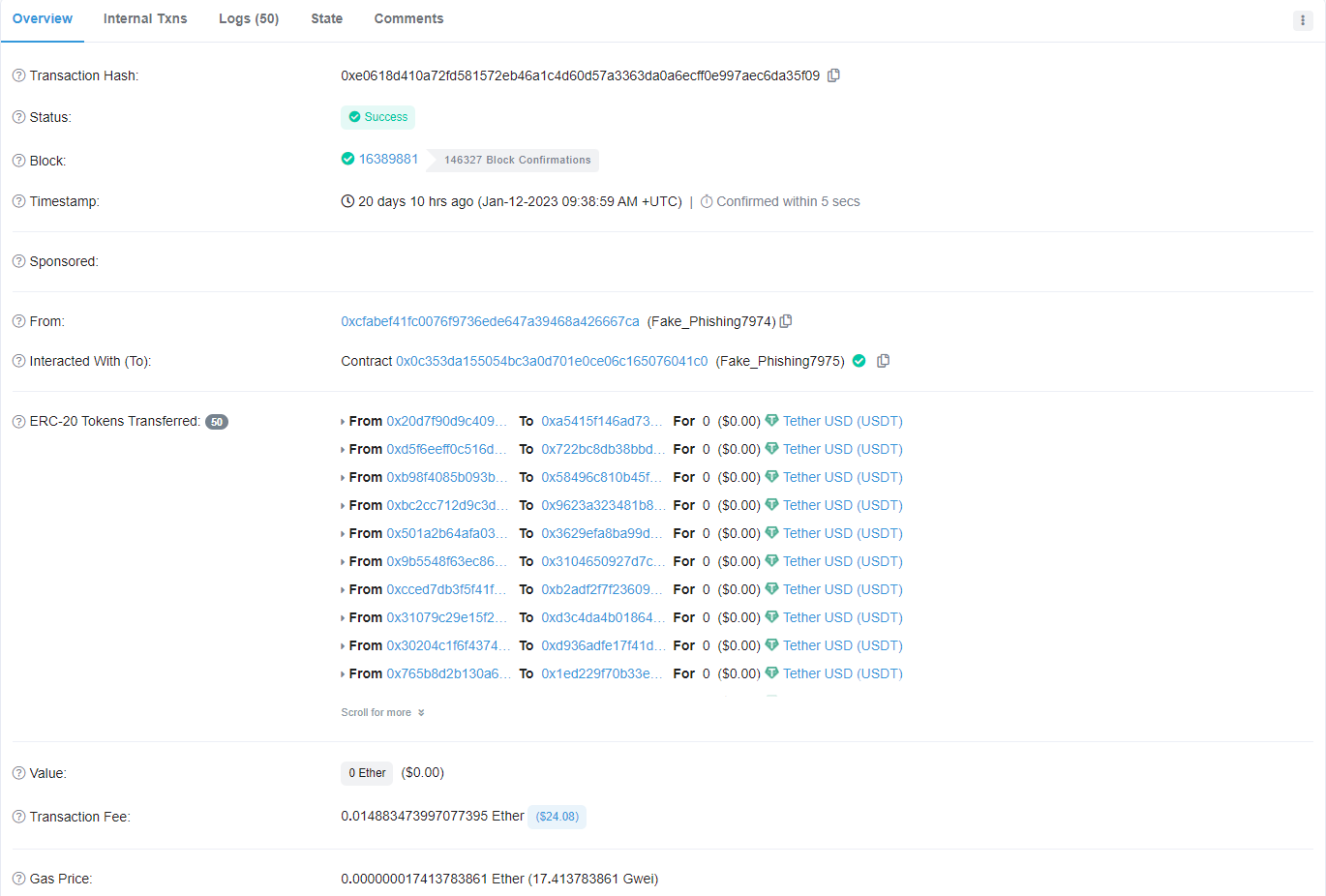Expand transfer row from 0xd5f6eeff0c516d
The height and width of the screenshot is (896, 1326).
(x=343, y=450)
